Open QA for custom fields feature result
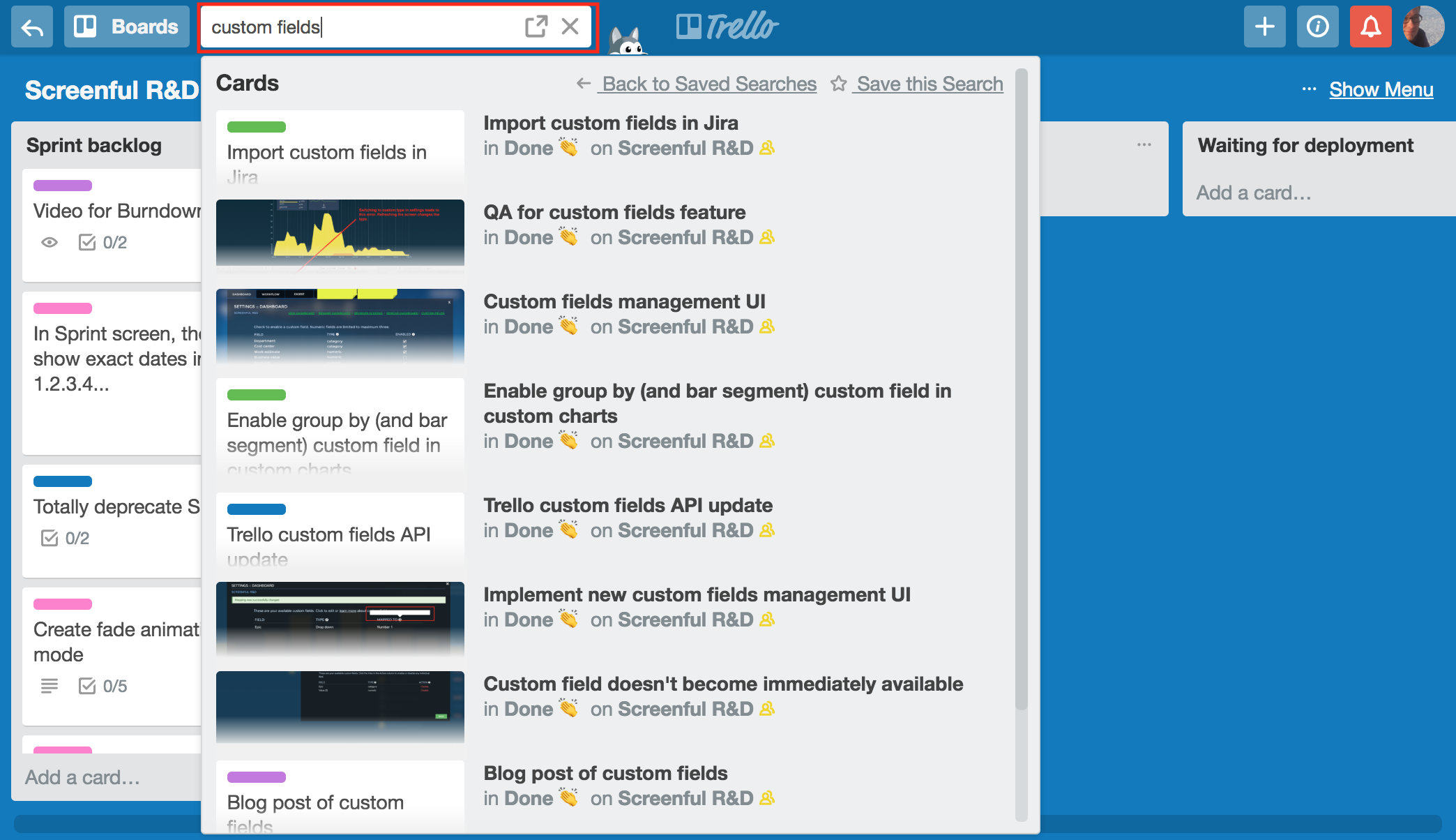 (x=614, y=212)
